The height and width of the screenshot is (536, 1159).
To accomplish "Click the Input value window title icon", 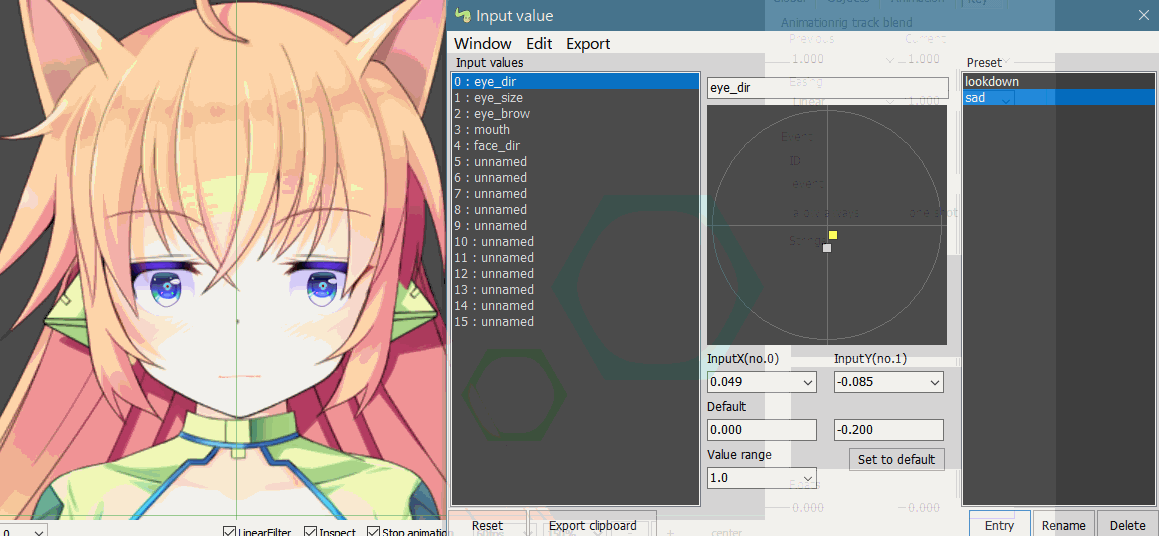I will [x=462, y=15].
